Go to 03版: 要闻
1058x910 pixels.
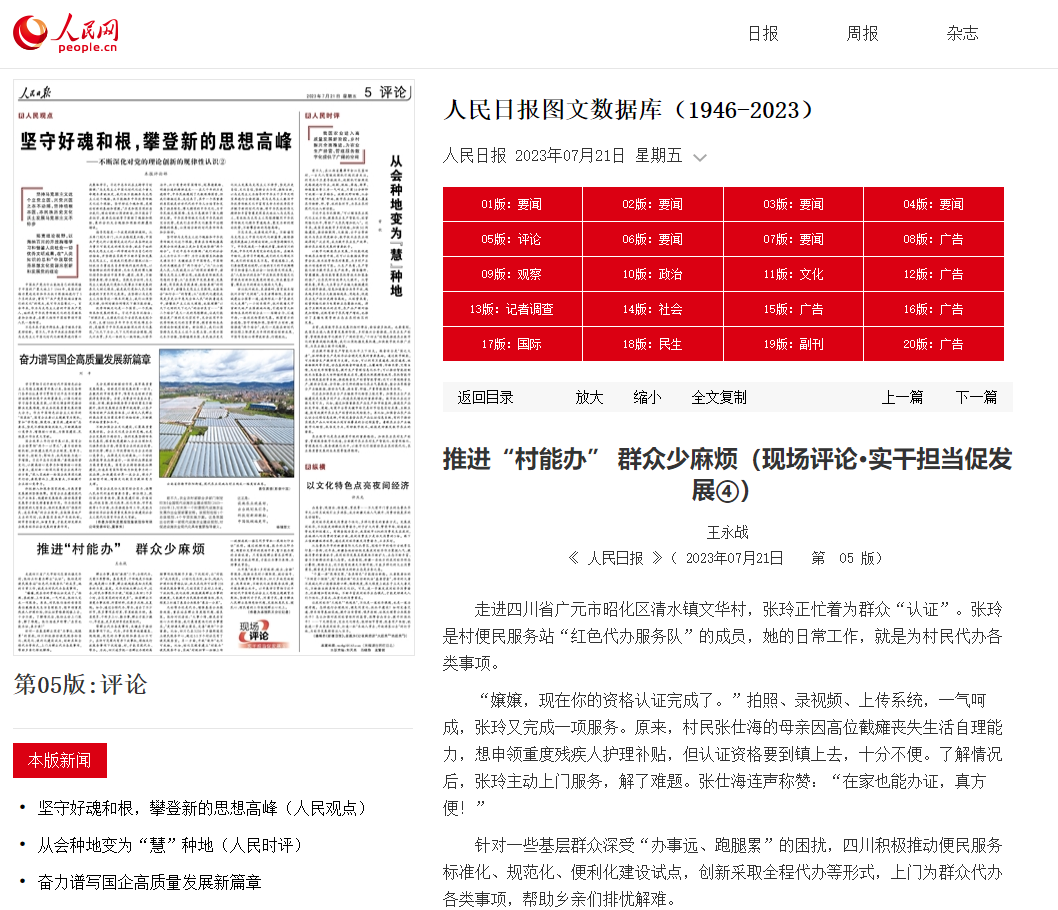click(x=794, y=204)
